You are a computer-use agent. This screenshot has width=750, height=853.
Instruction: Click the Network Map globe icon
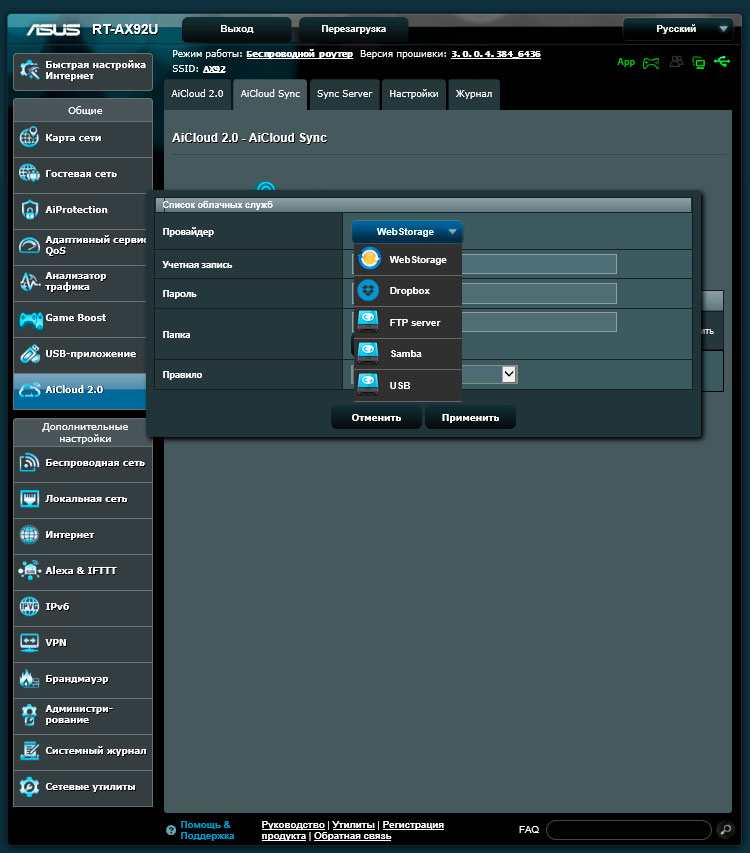pos(29,137)
